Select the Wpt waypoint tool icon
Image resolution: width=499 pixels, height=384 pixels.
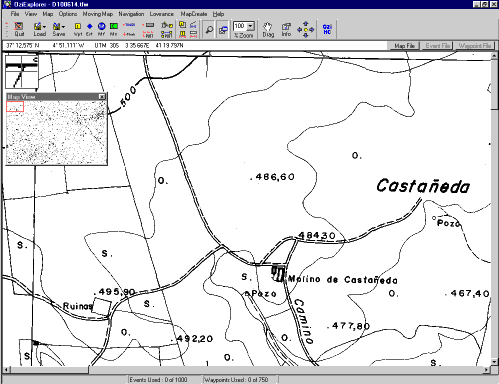coord(78,29)
